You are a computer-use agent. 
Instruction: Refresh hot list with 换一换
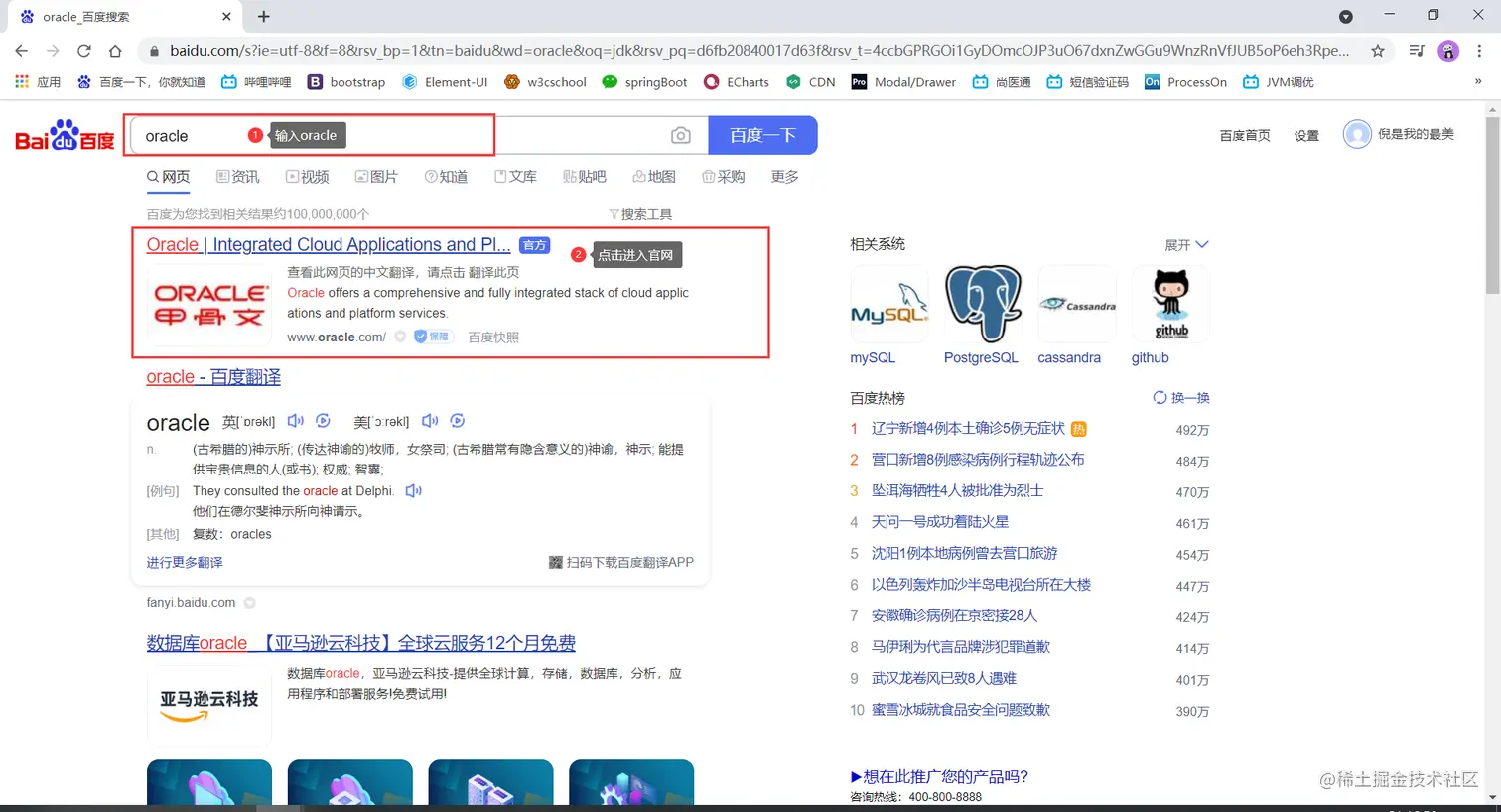click(x=1181, y=398)
